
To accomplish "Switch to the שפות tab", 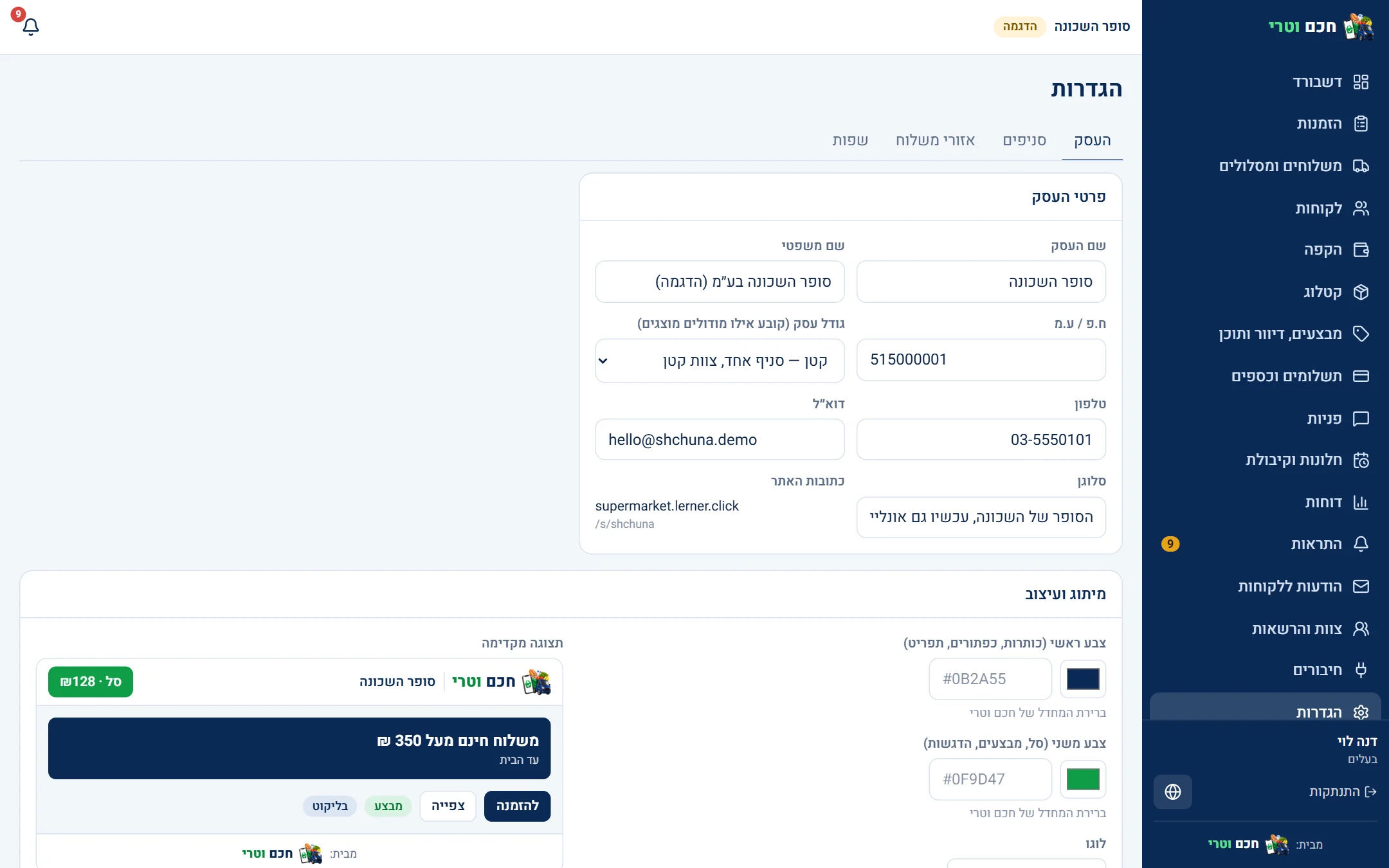I will tap(850, 140).
